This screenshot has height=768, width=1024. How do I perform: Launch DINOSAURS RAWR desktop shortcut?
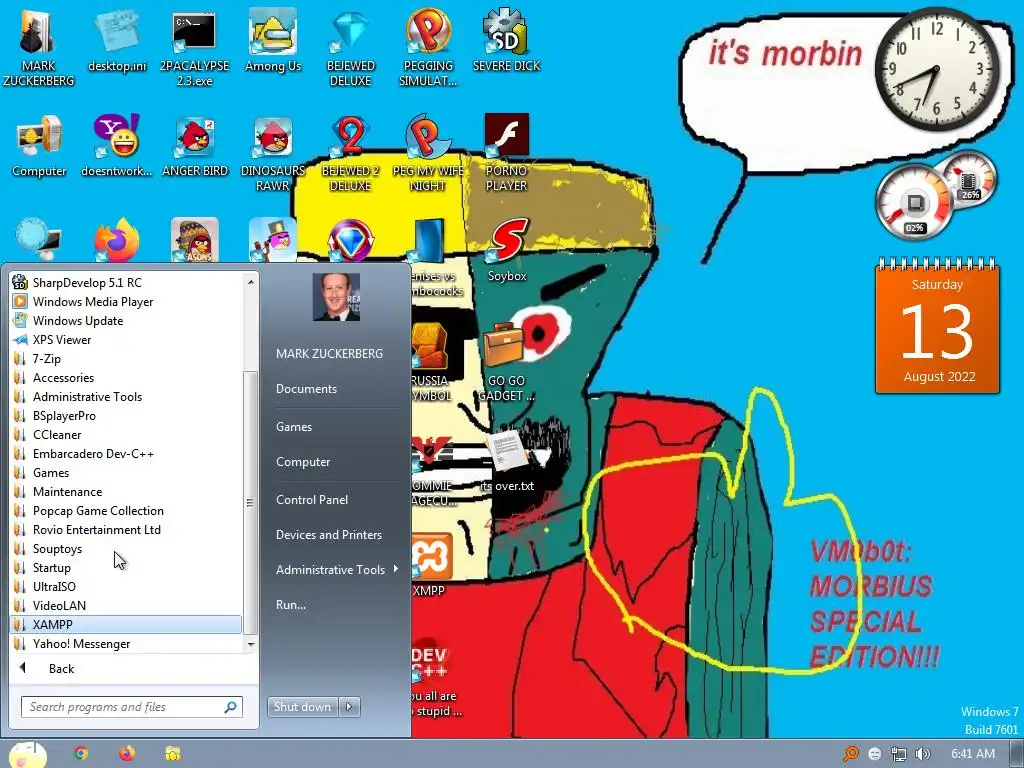pos(273,153)
